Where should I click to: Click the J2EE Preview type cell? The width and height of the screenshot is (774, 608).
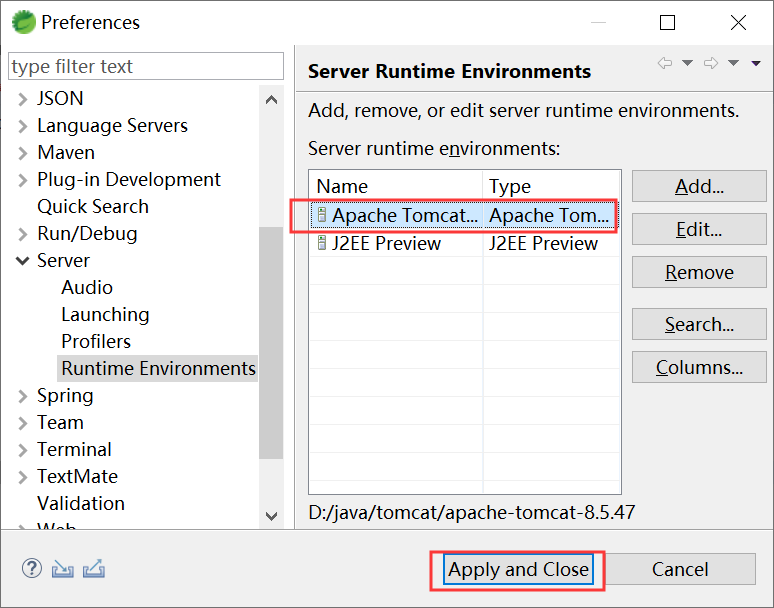pos(551,243)
